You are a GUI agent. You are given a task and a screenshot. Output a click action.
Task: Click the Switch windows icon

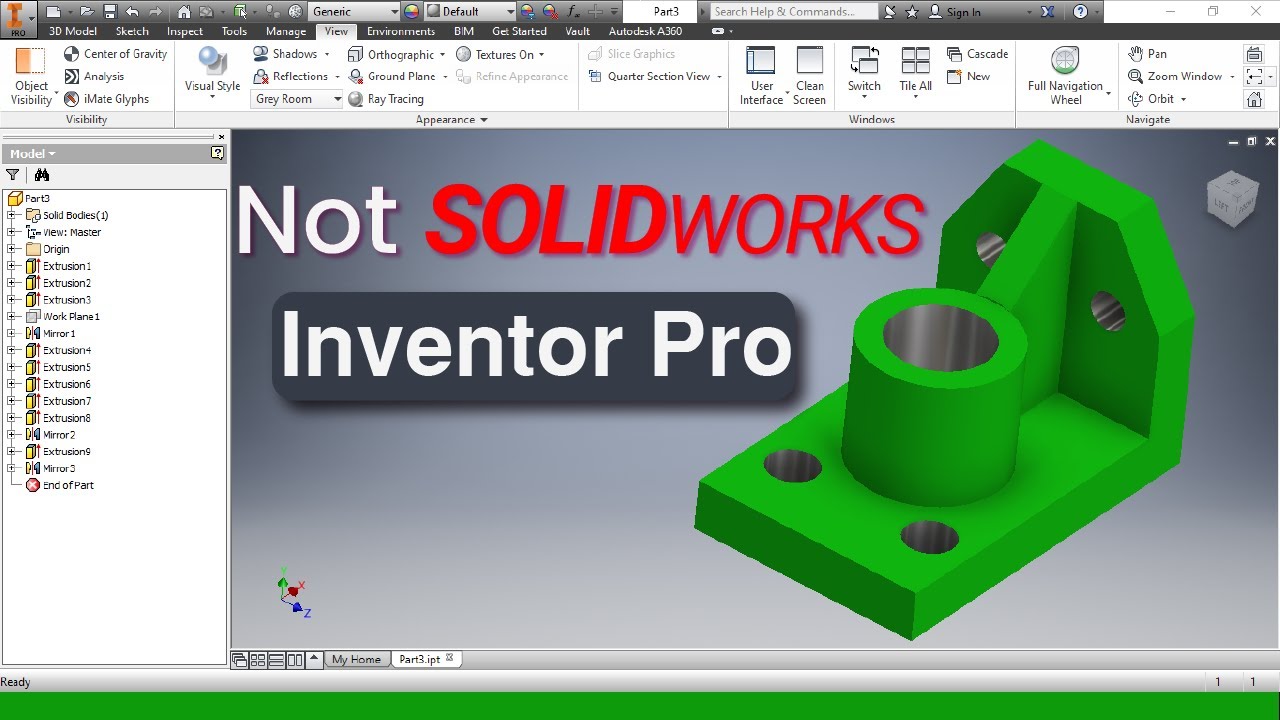click(x=864, y=70)
